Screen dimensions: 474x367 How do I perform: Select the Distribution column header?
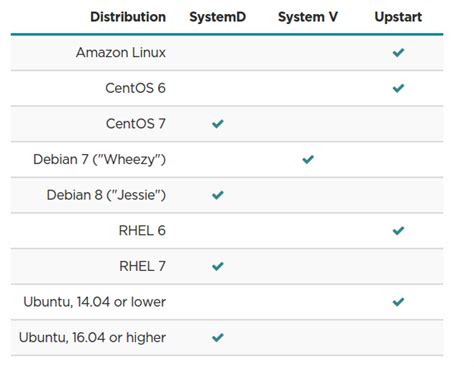click(x=128, y=17)
